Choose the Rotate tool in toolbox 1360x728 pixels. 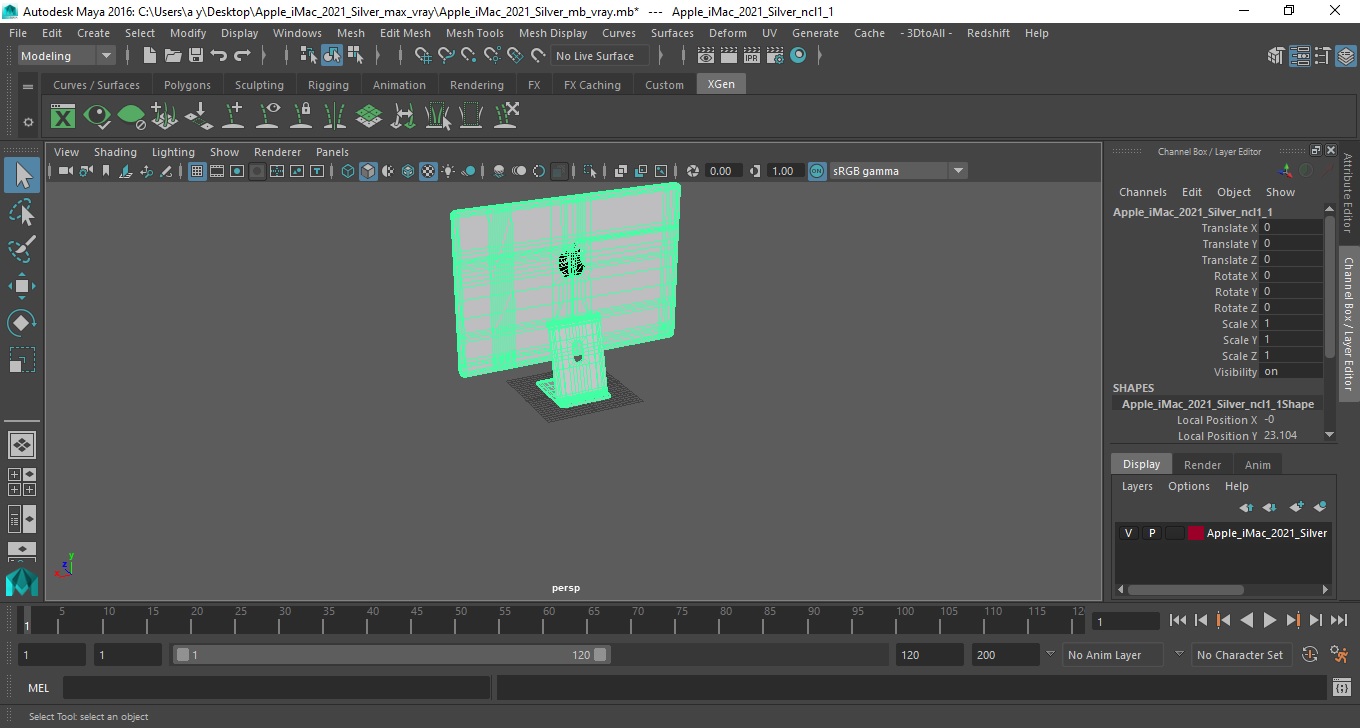click(x=22, y=322)
